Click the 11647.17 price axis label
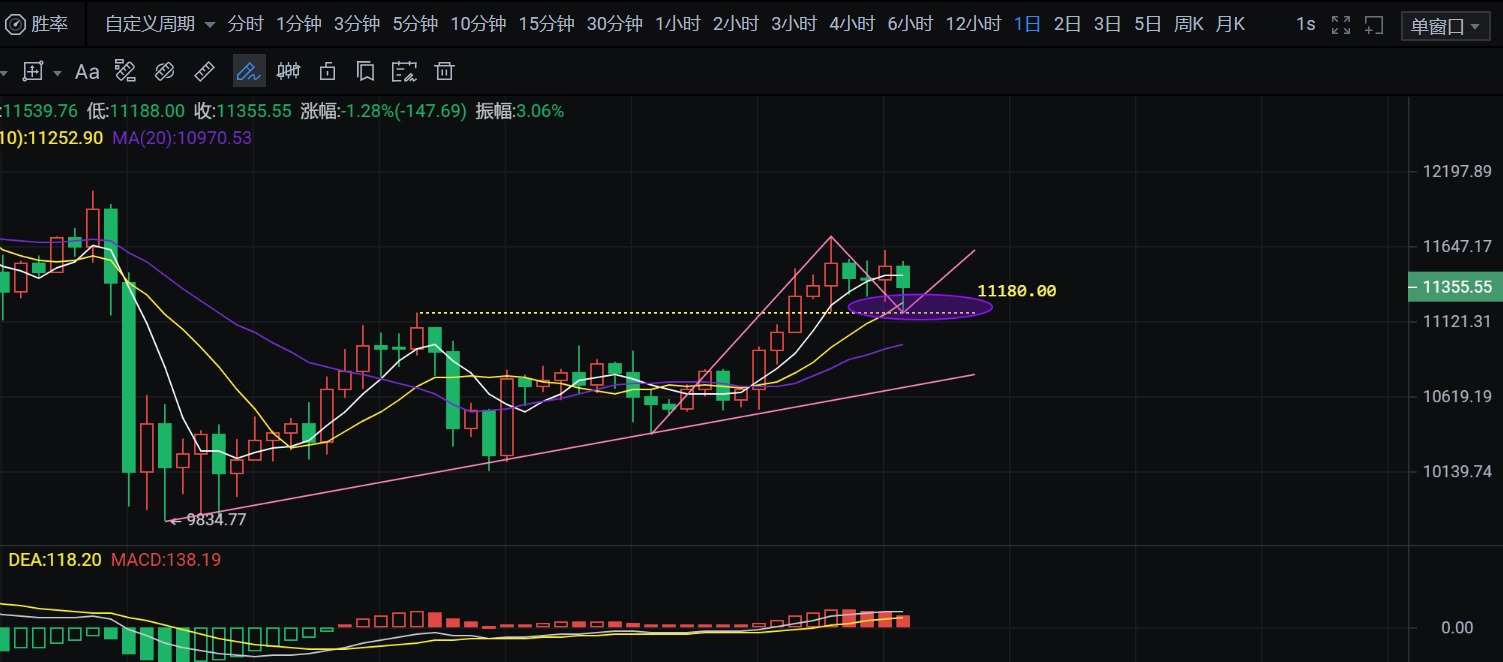 (1457, 246)
